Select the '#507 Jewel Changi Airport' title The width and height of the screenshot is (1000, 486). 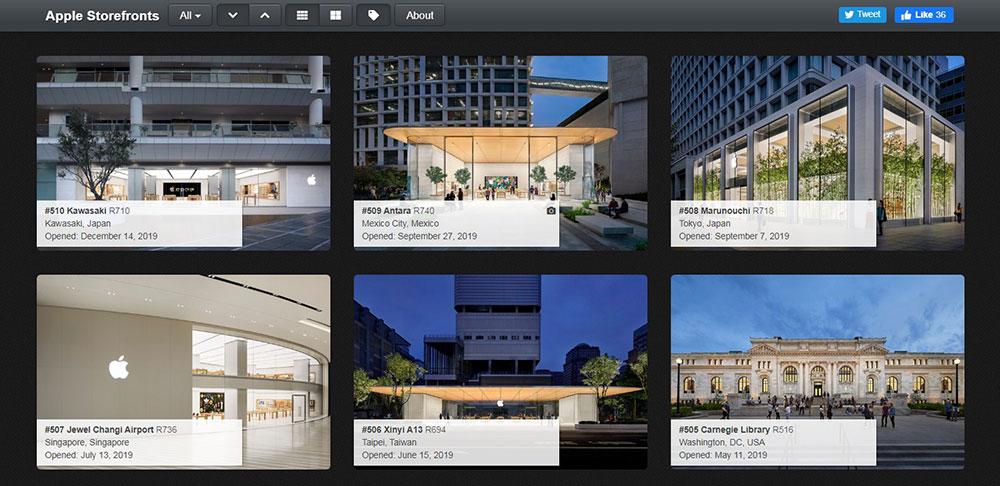[99, 430]
